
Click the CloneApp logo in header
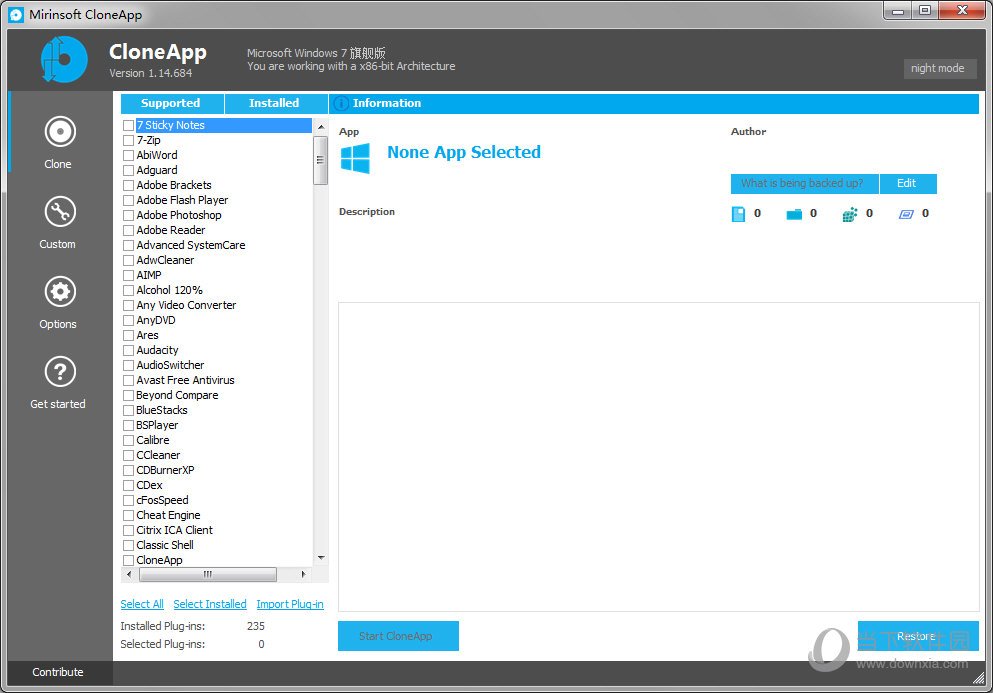64,59
